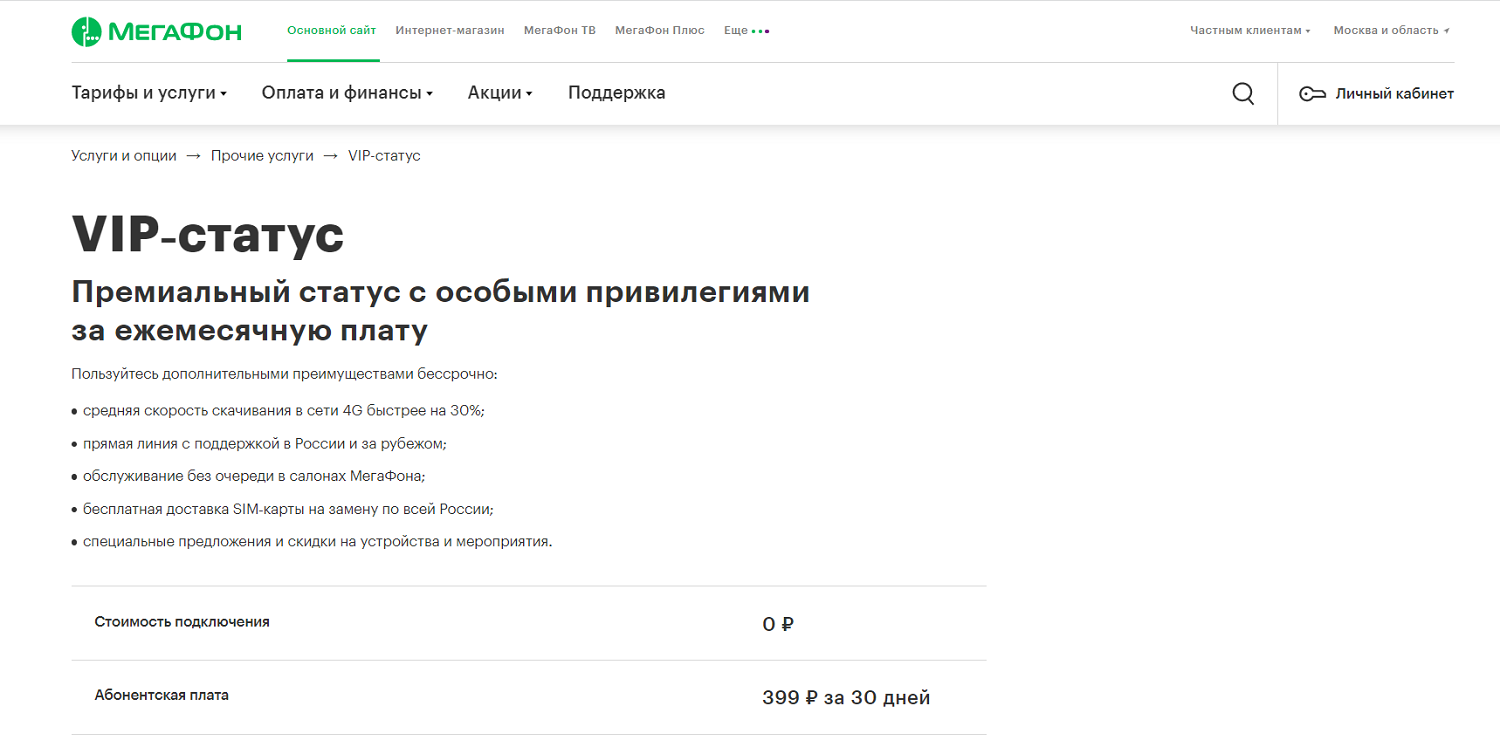The image size is (1500, 754).
Task: Open Интернет-магазин tab
Action: (x=450, y=31)
